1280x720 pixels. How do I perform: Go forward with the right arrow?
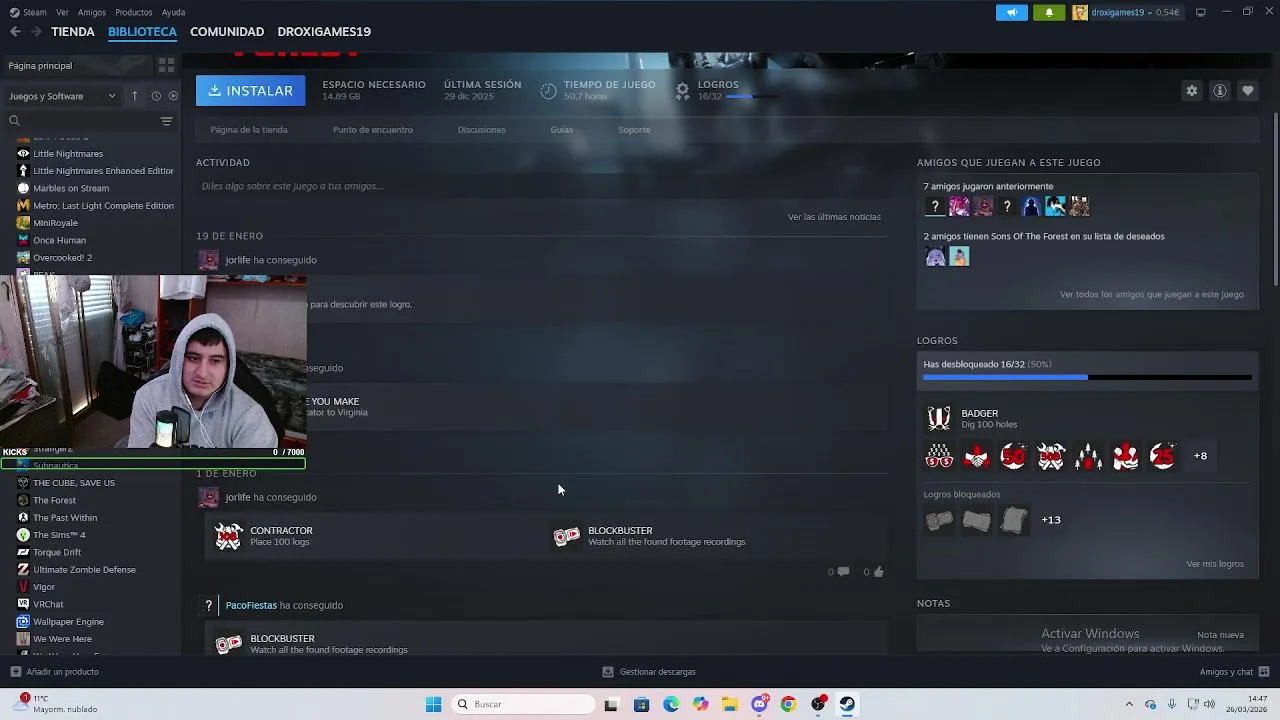pos(36,31)
